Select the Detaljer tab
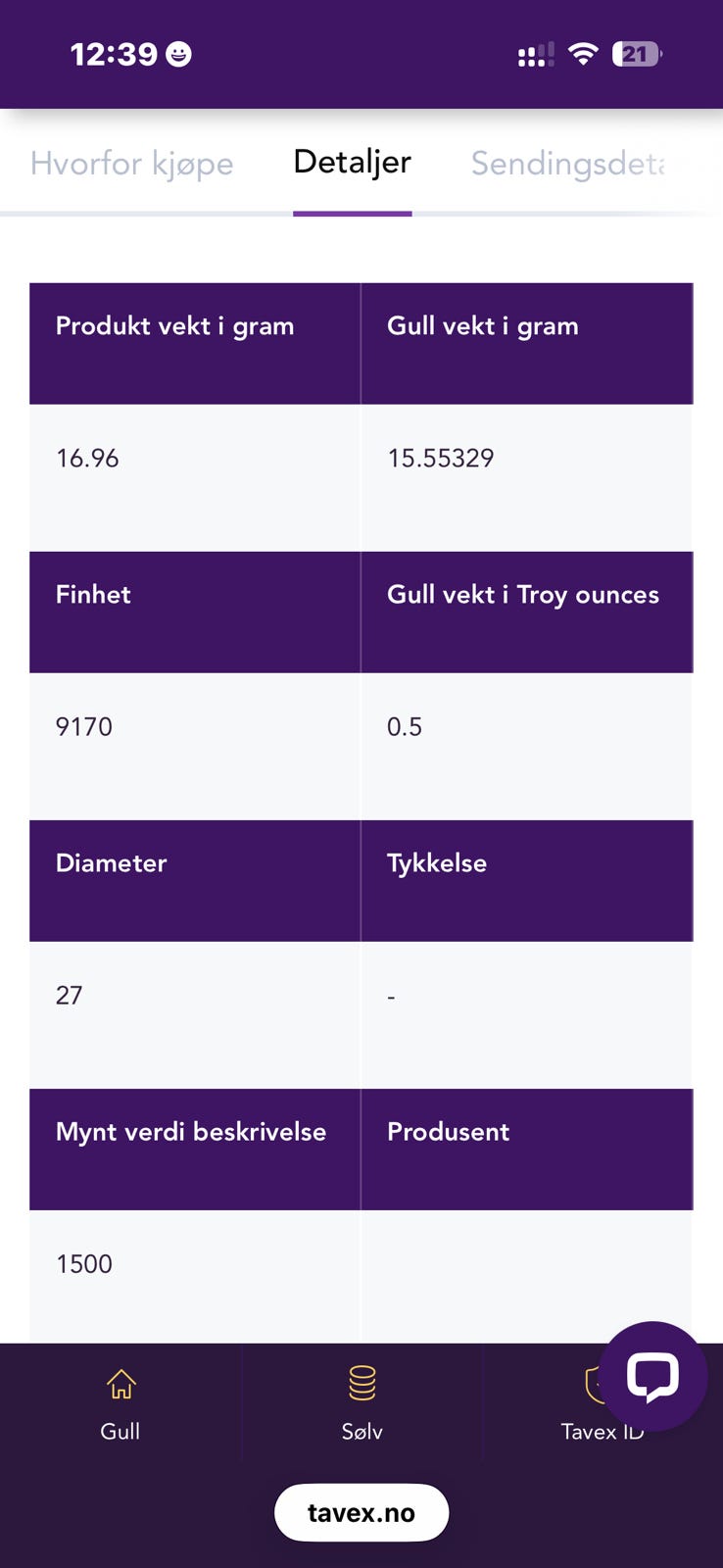The width and height of the screenshot is (723, 1568). point(353,162)
